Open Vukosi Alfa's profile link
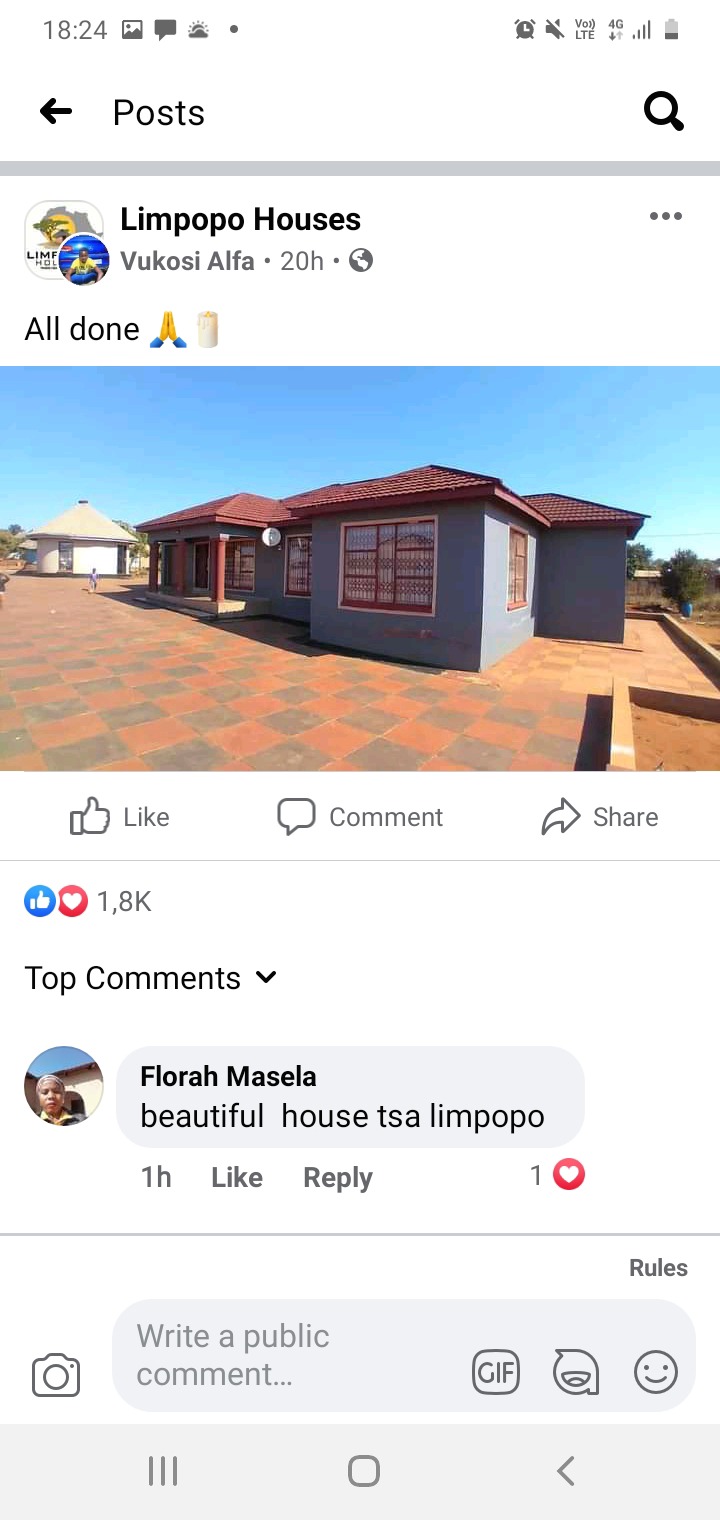 (x=187, y=261)
